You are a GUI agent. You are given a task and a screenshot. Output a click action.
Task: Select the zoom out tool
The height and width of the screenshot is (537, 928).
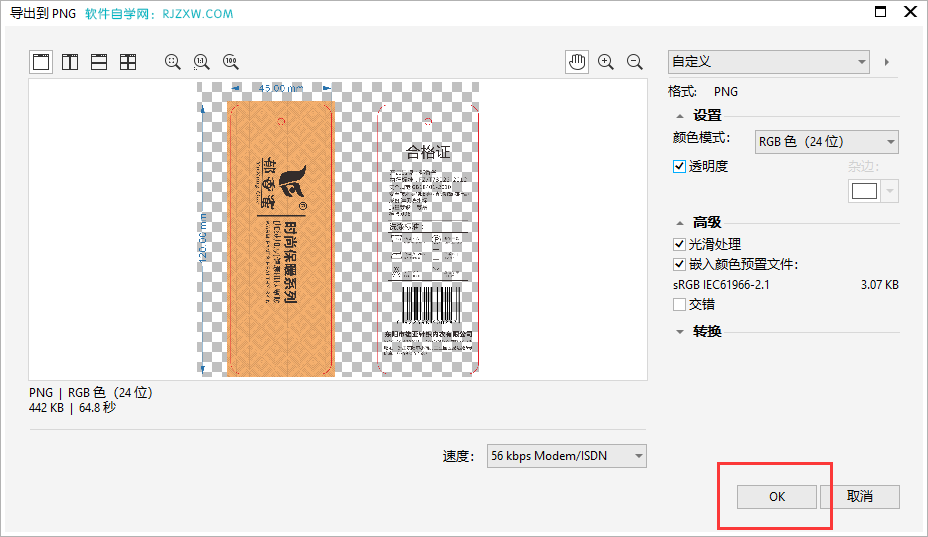click(634, 62)
